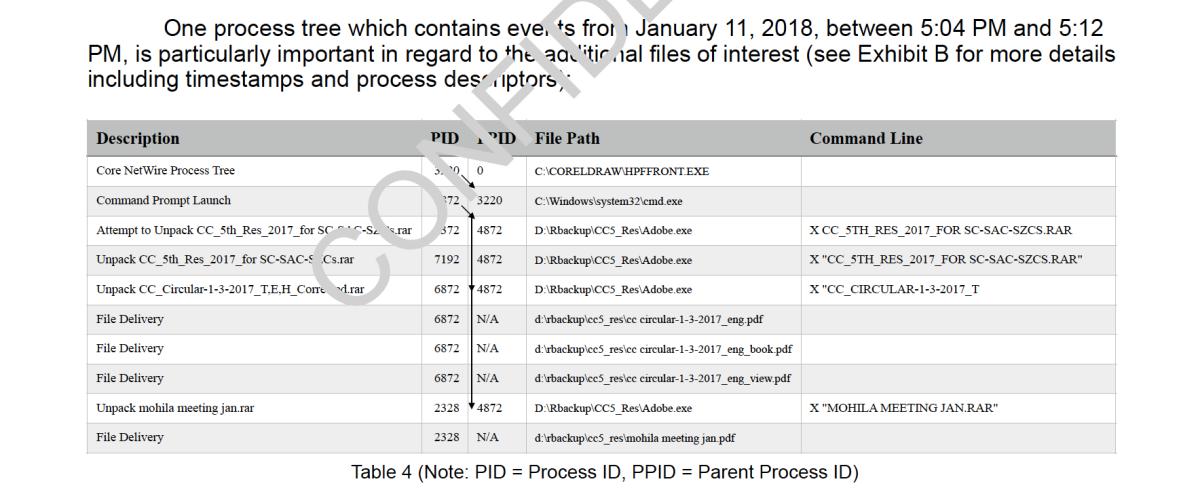Click the Description column header
This screenshot has height=490, width=1200.
point(138,138)
